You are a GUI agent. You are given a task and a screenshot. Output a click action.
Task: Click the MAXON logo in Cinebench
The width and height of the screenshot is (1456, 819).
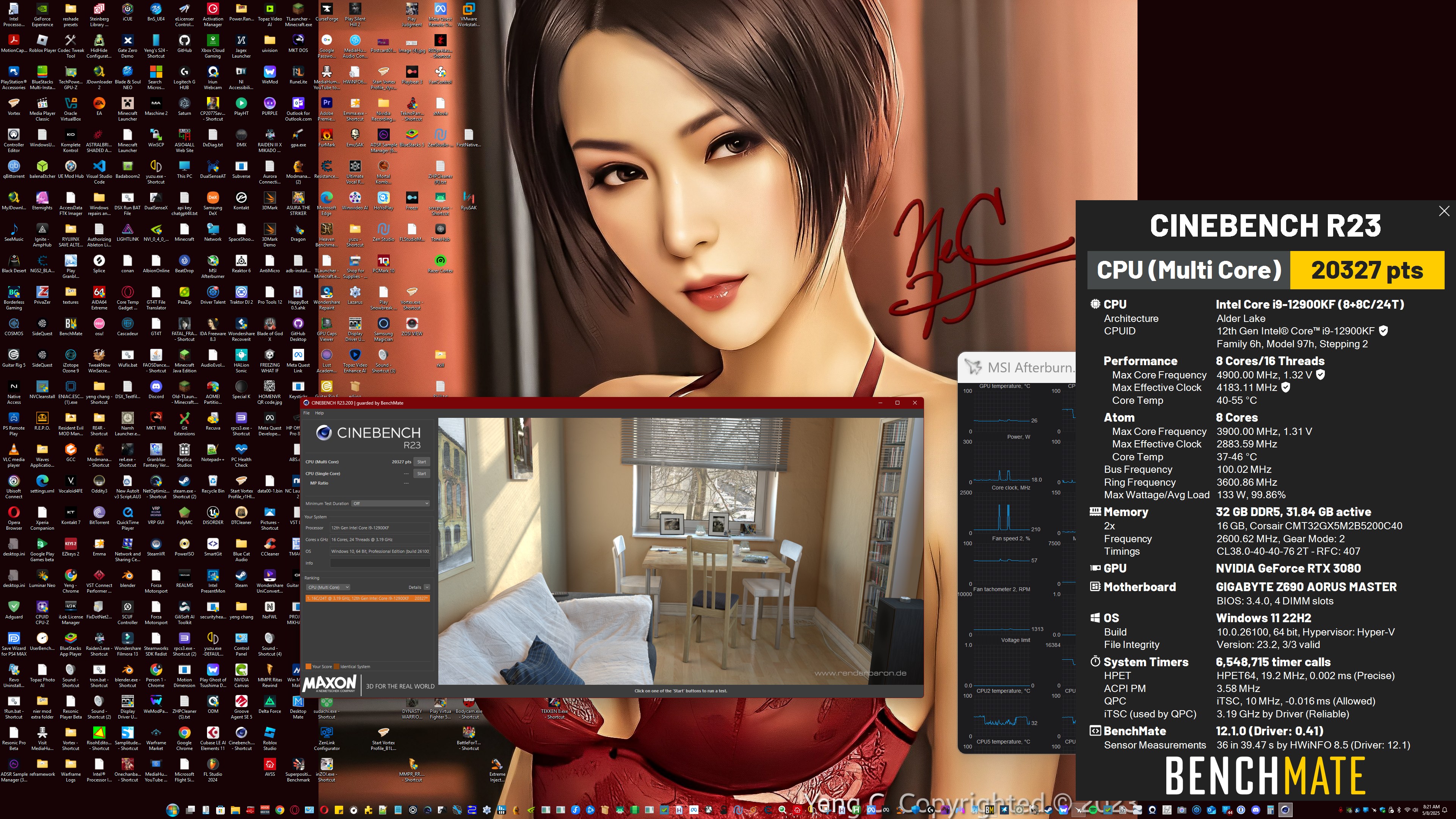329,683
